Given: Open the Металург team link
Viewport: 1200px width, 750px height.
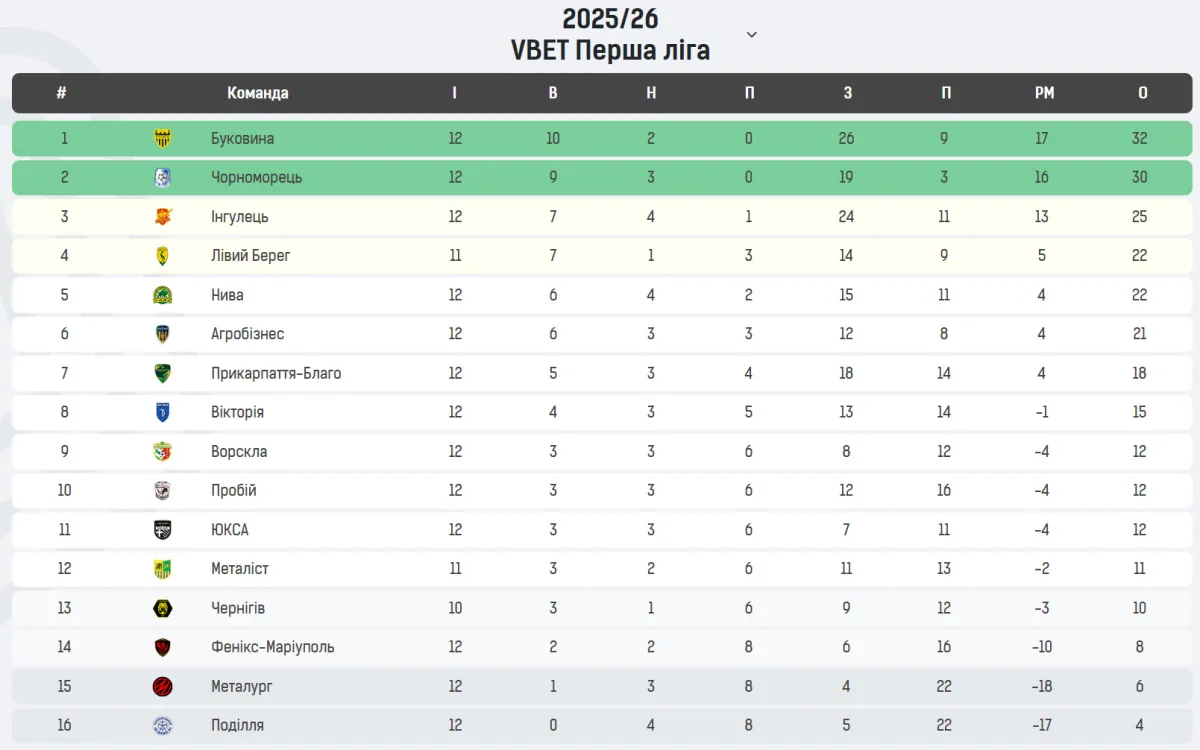Looking at the screenshot, I should pos(241,686).
